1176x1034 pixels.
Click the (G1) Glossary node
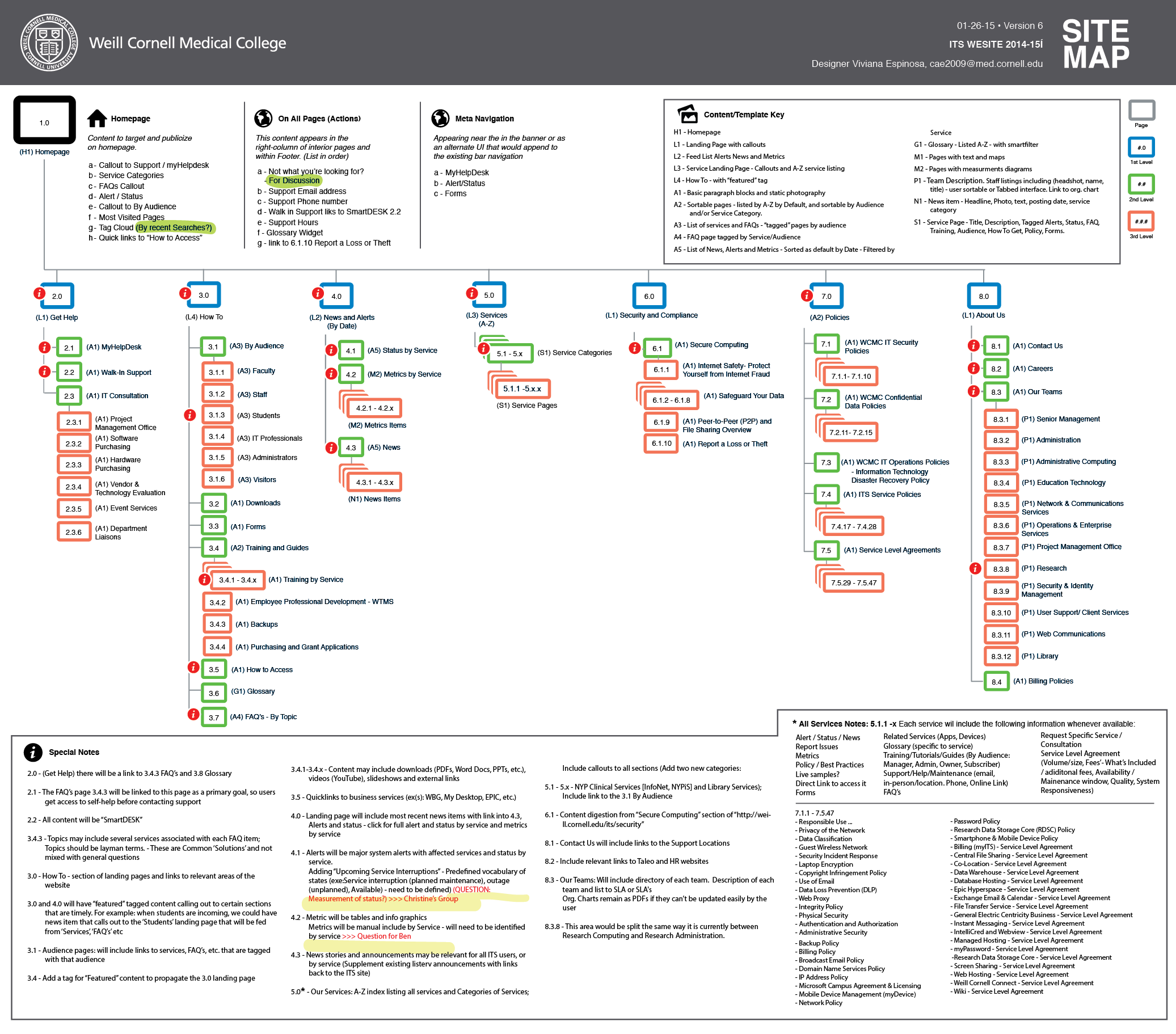pyautogui.click(x=213, y=692)
